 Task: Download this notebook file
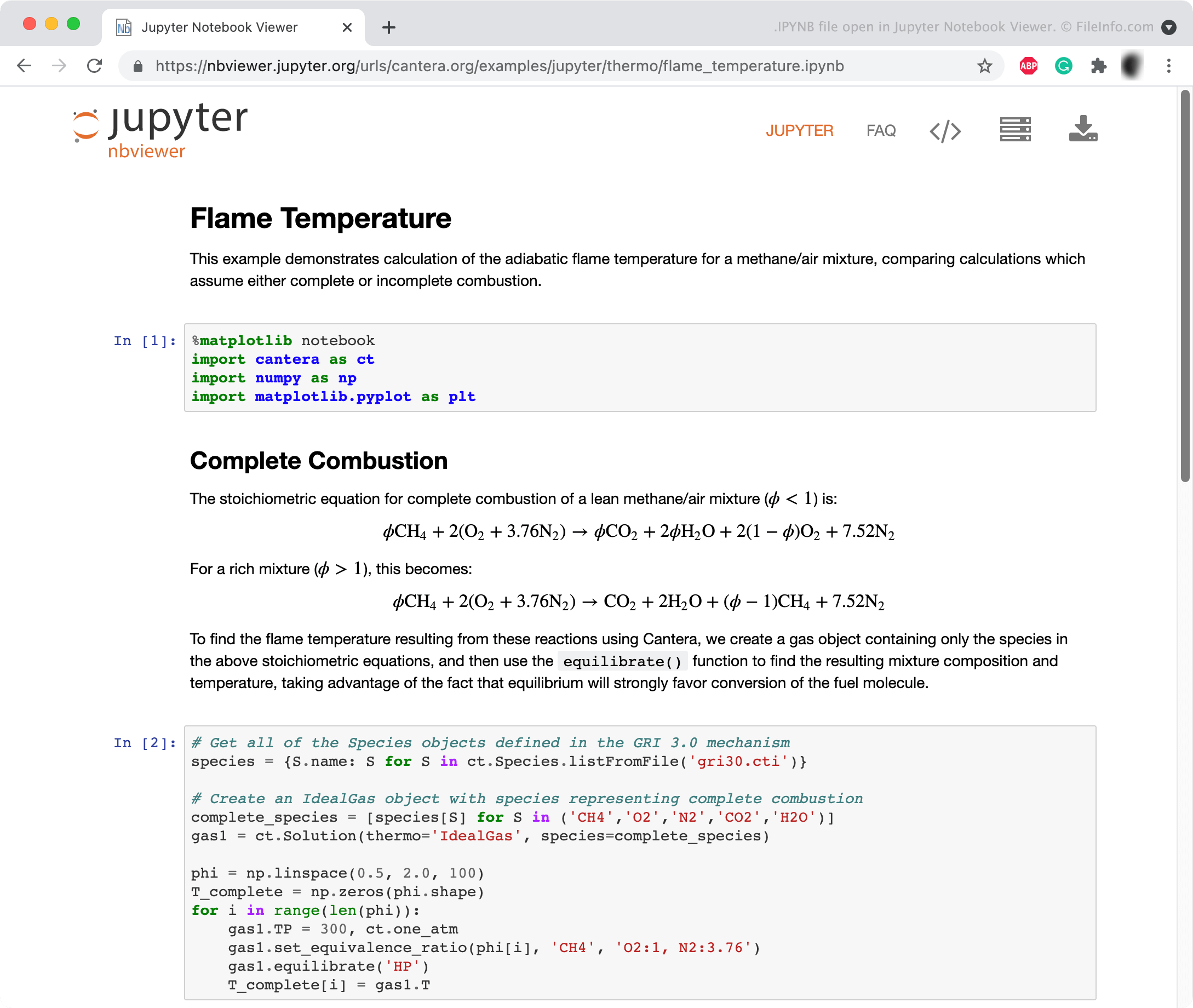[1083, 129]
